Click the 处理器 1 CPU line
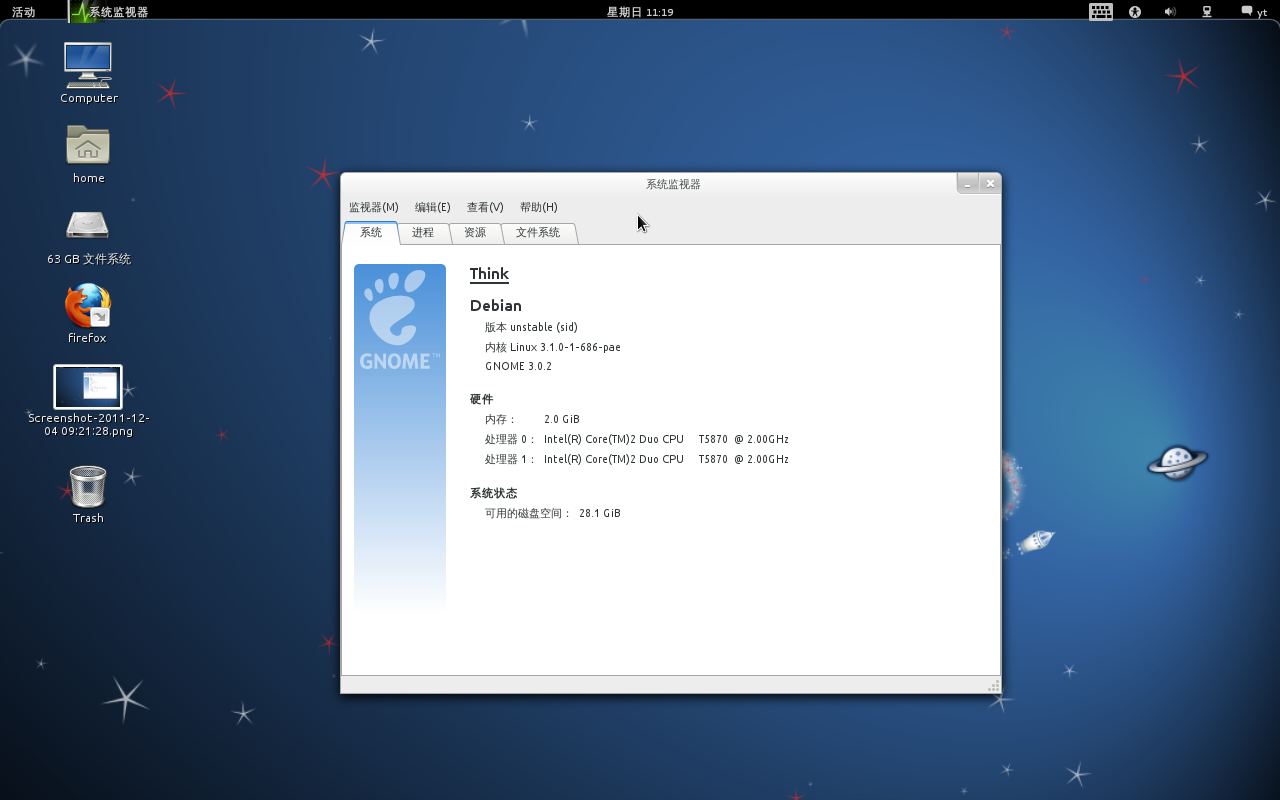 click(636, 459)
